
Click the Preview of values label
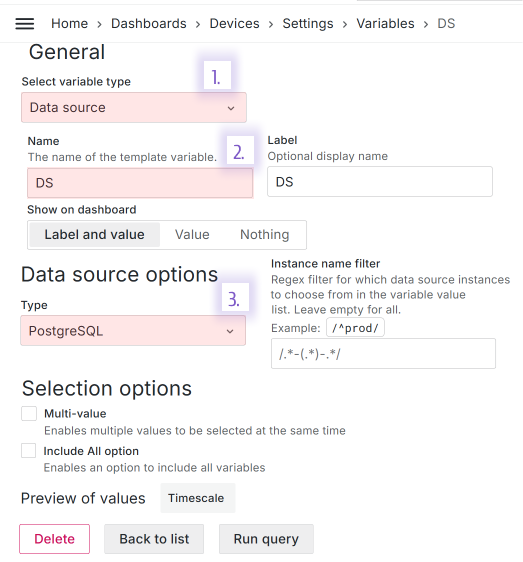83,498
